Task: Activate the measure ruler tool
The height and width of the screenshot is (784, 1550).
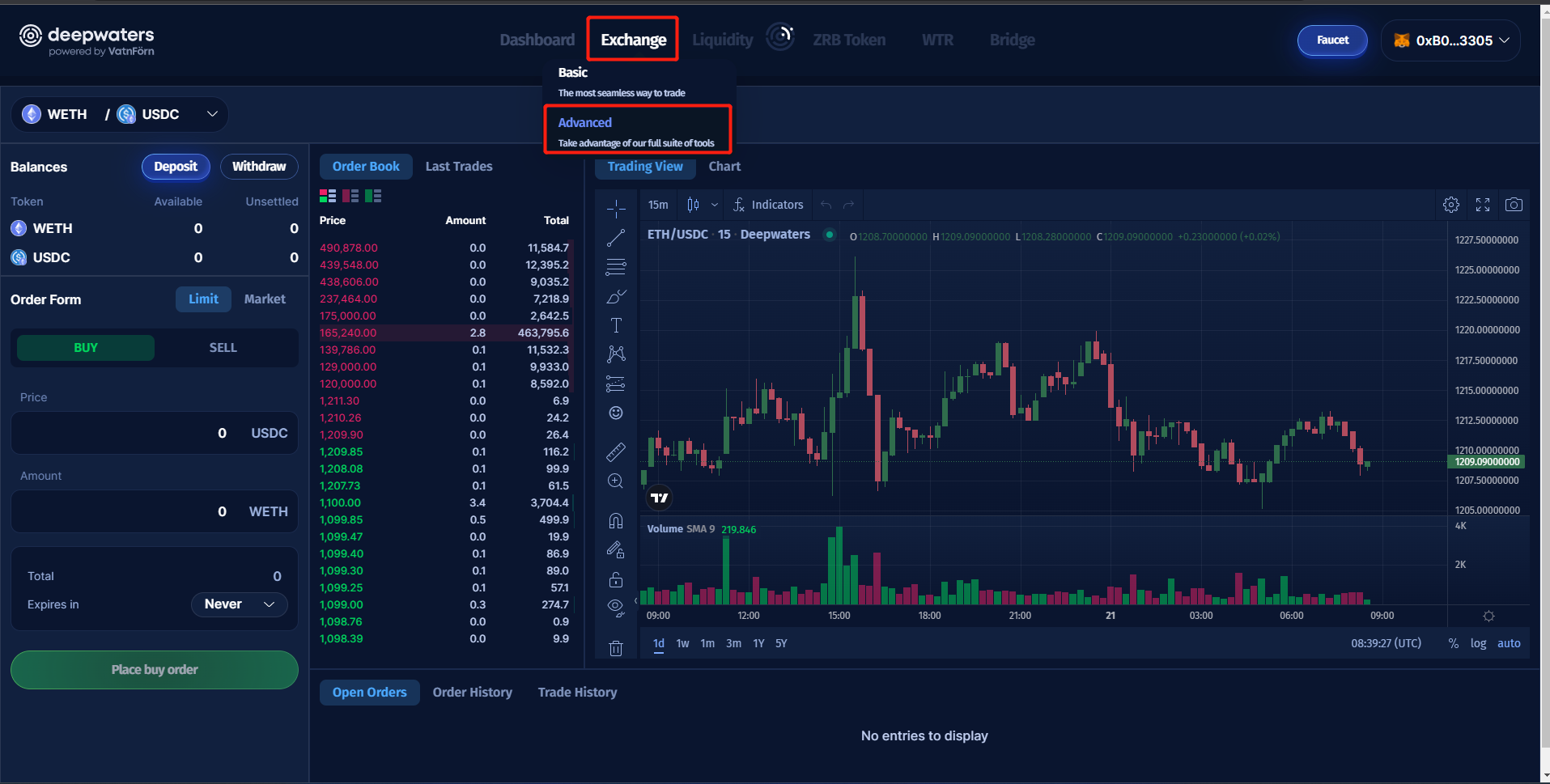Action: [616, 451]
